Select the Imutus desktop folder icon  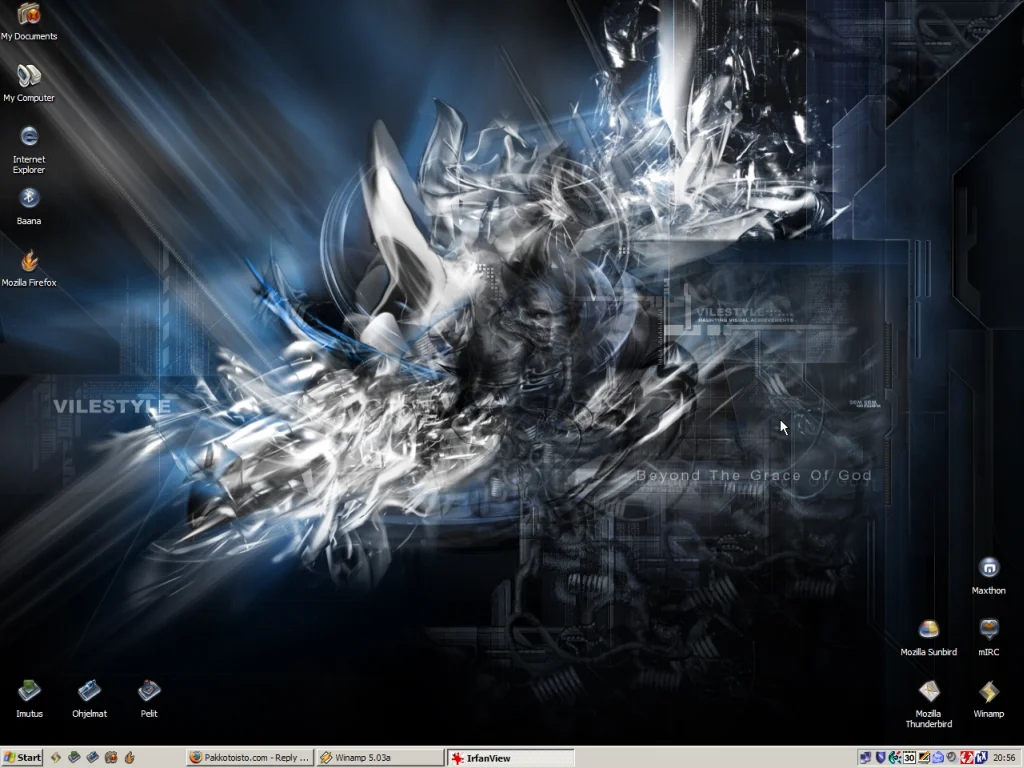pos(29,691)
